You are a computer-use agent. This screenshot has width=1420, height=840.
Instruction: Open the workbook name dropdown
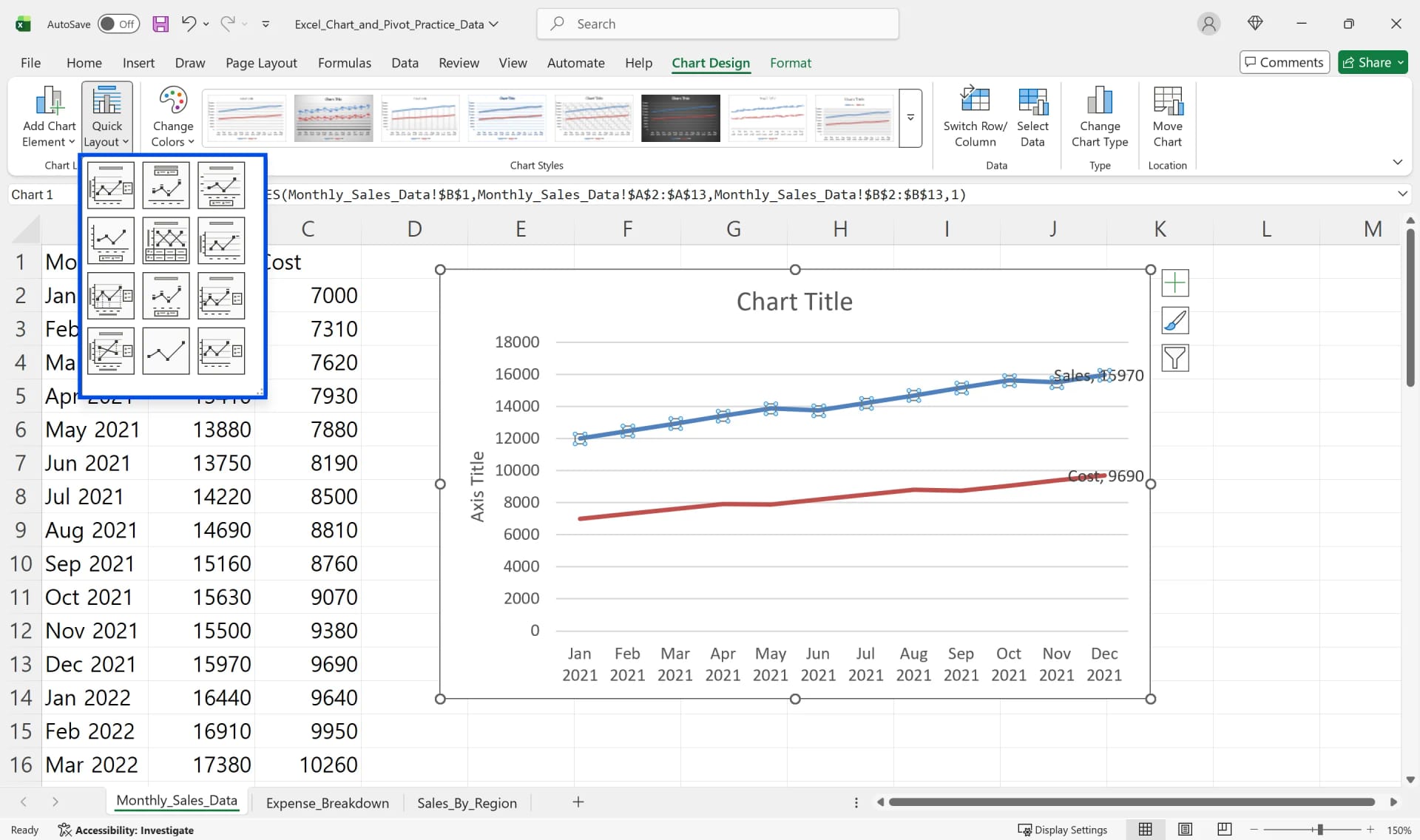(x=493, y=24)
